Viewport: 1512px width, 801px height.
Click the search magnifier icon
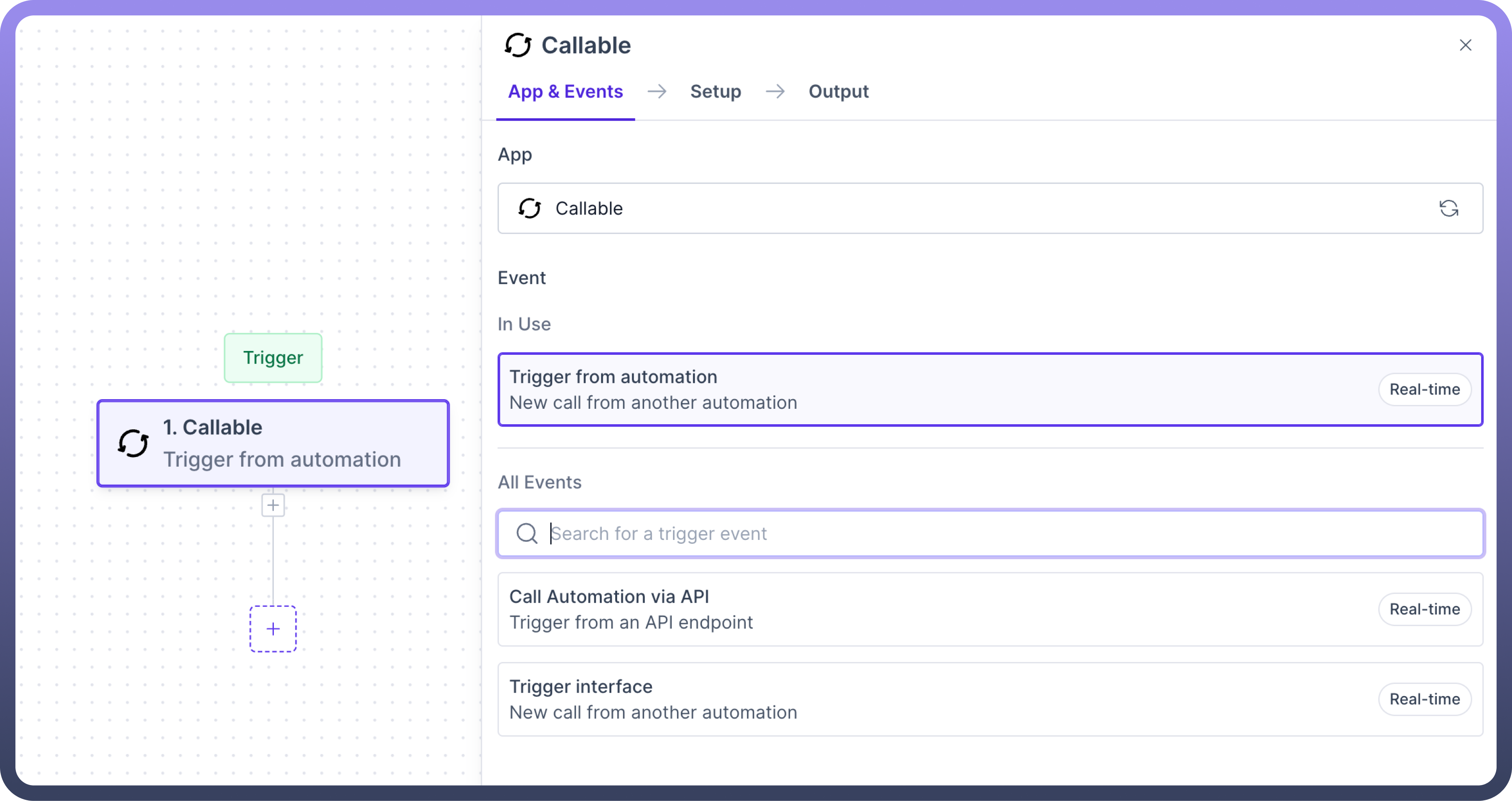(x=526, y=533)
